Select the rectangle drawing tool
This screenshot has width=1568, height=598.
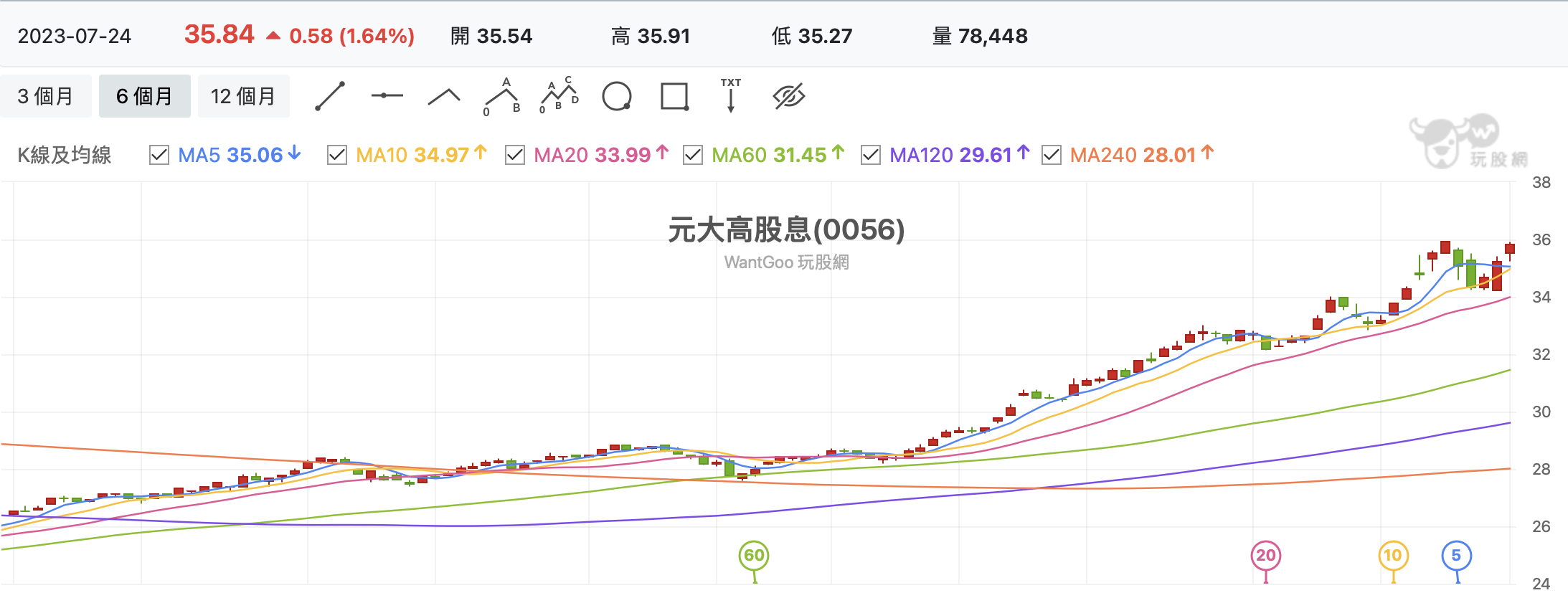674,96
